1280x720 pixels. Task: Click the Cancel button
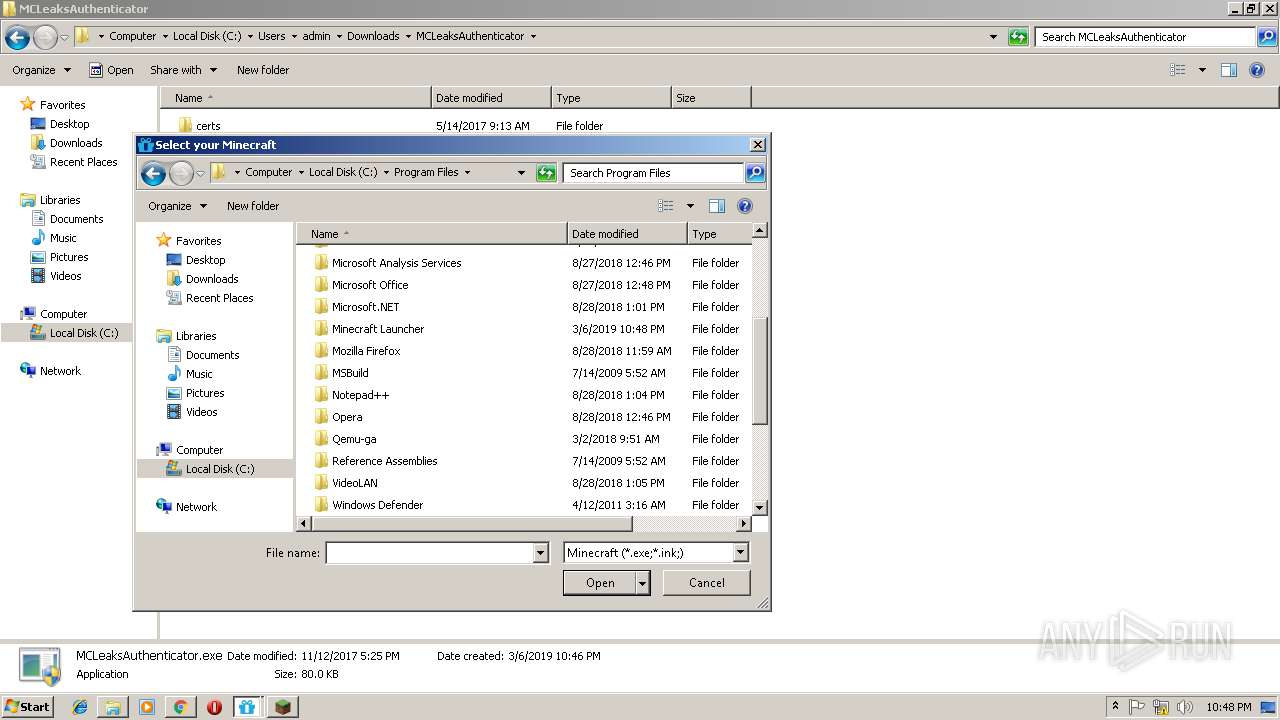coord(707,583)
